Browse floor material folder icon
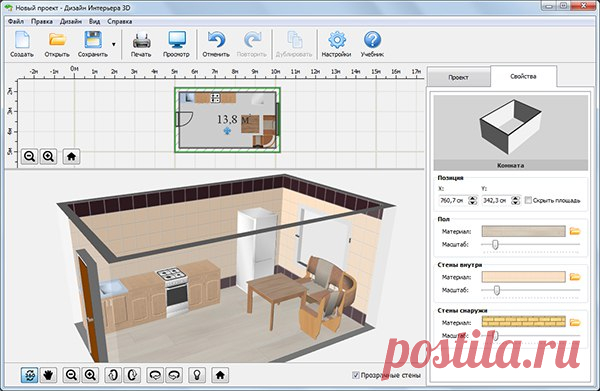Viewport: 600px width, 391px height. point(575,231)
